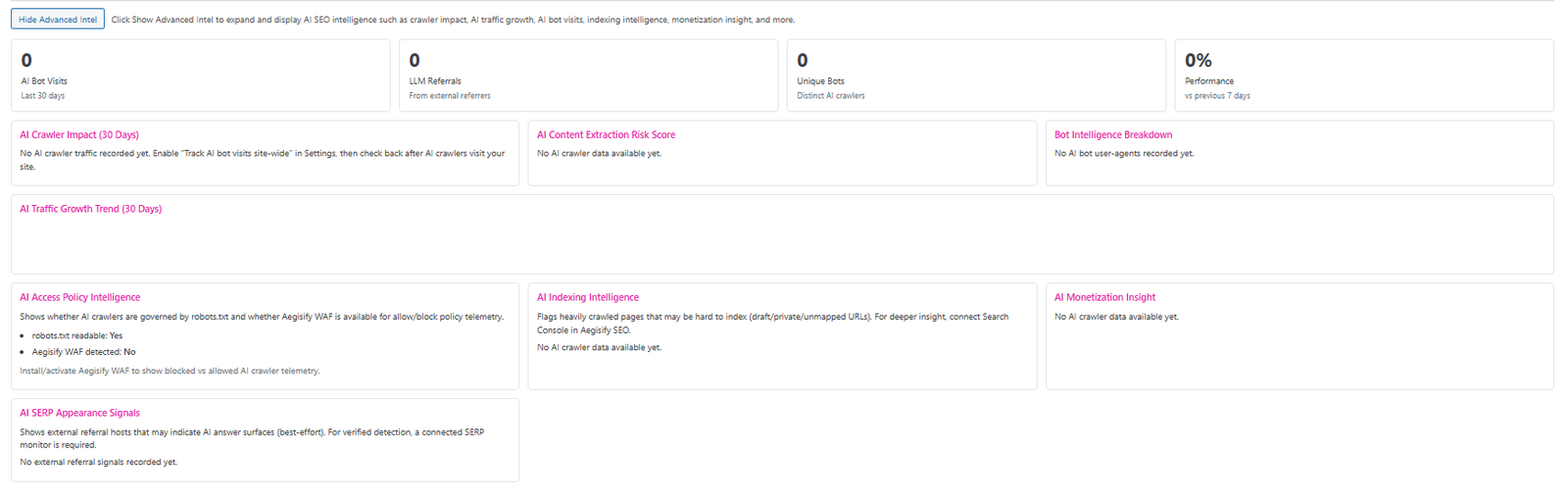Select the AI Content Extraction Risk Score title
The image size is (1568, 502).
click(x=606, y=135)
